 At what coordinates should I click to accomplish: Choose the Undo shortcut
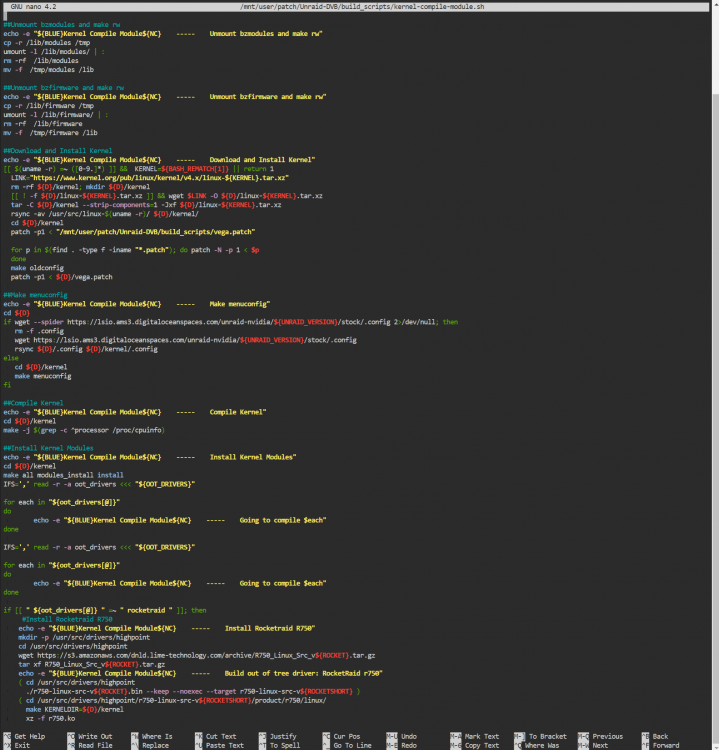[402, 737]
